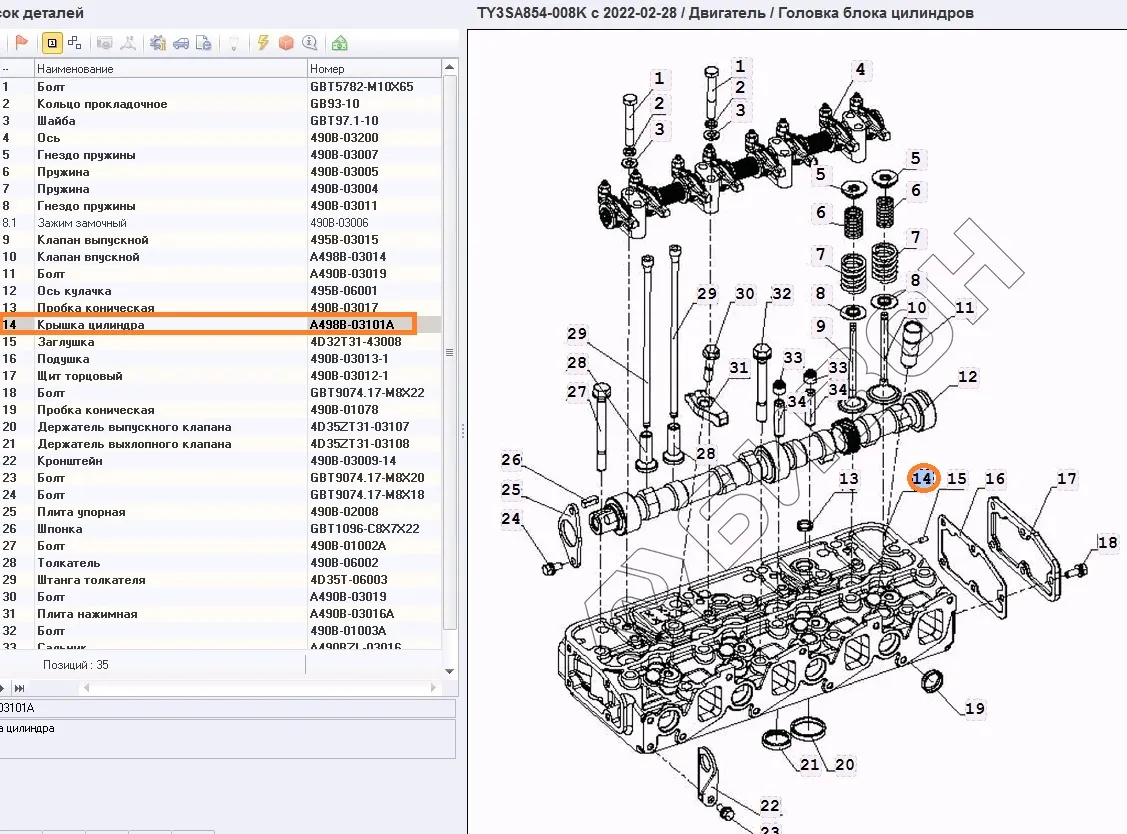Click the green money icon
1127x834 pixels.
[340, 43]
